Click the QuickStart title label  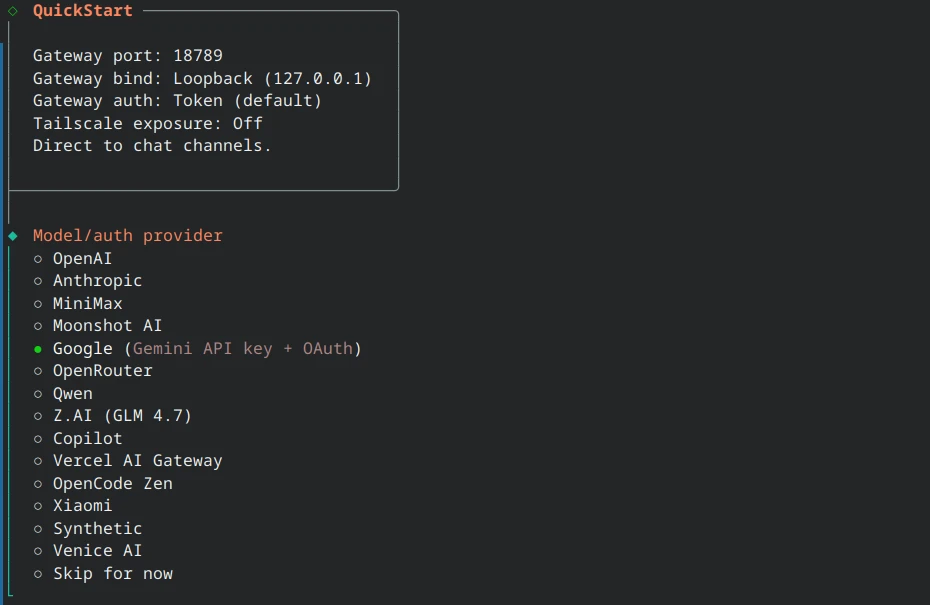(81, 11)
